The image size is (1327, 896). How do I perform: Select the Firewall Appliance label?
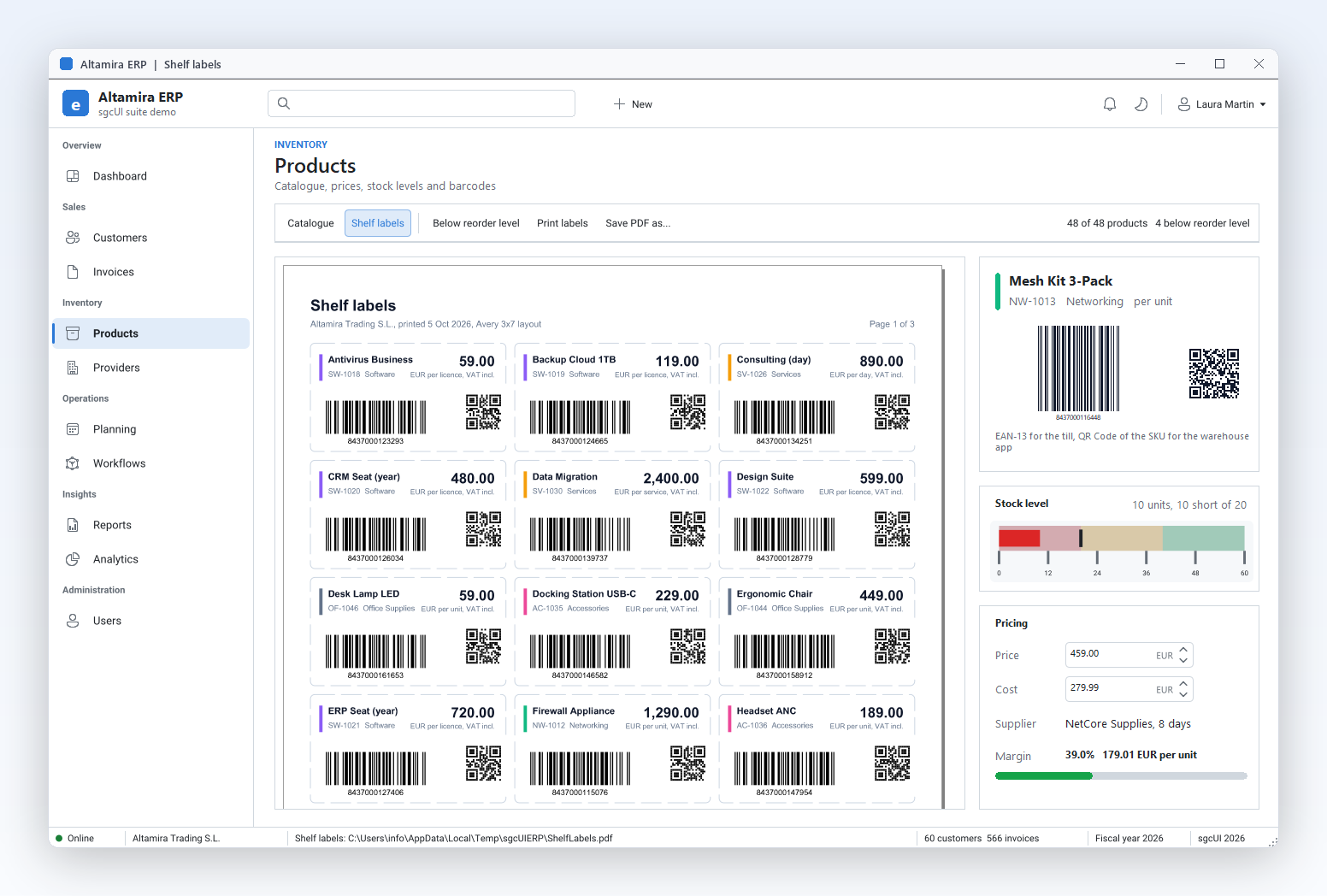tap(612, 749)
